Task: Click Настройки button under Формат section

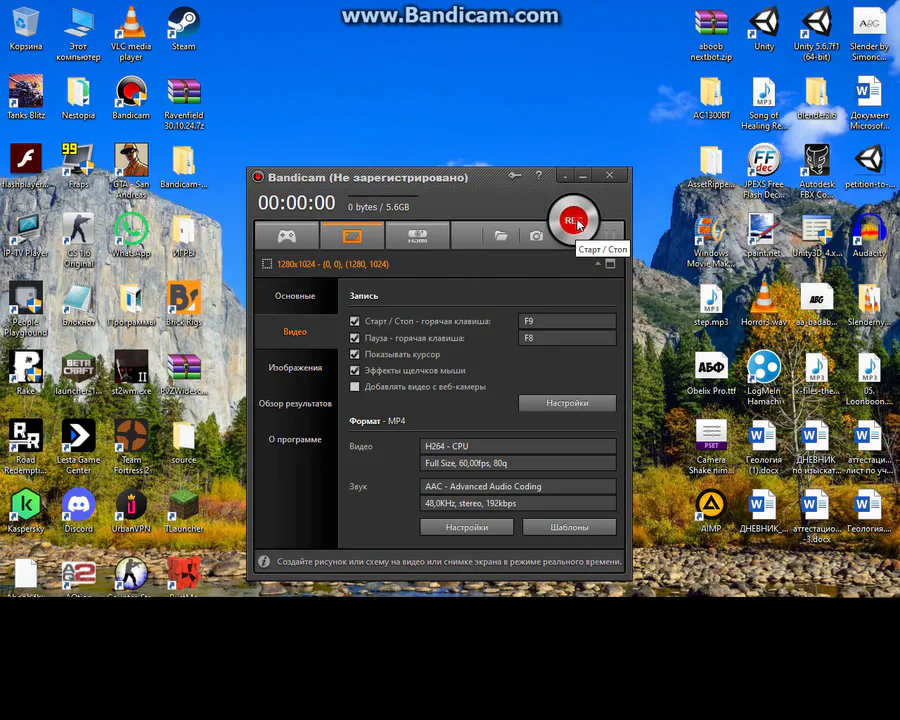Action: [467, 527]
